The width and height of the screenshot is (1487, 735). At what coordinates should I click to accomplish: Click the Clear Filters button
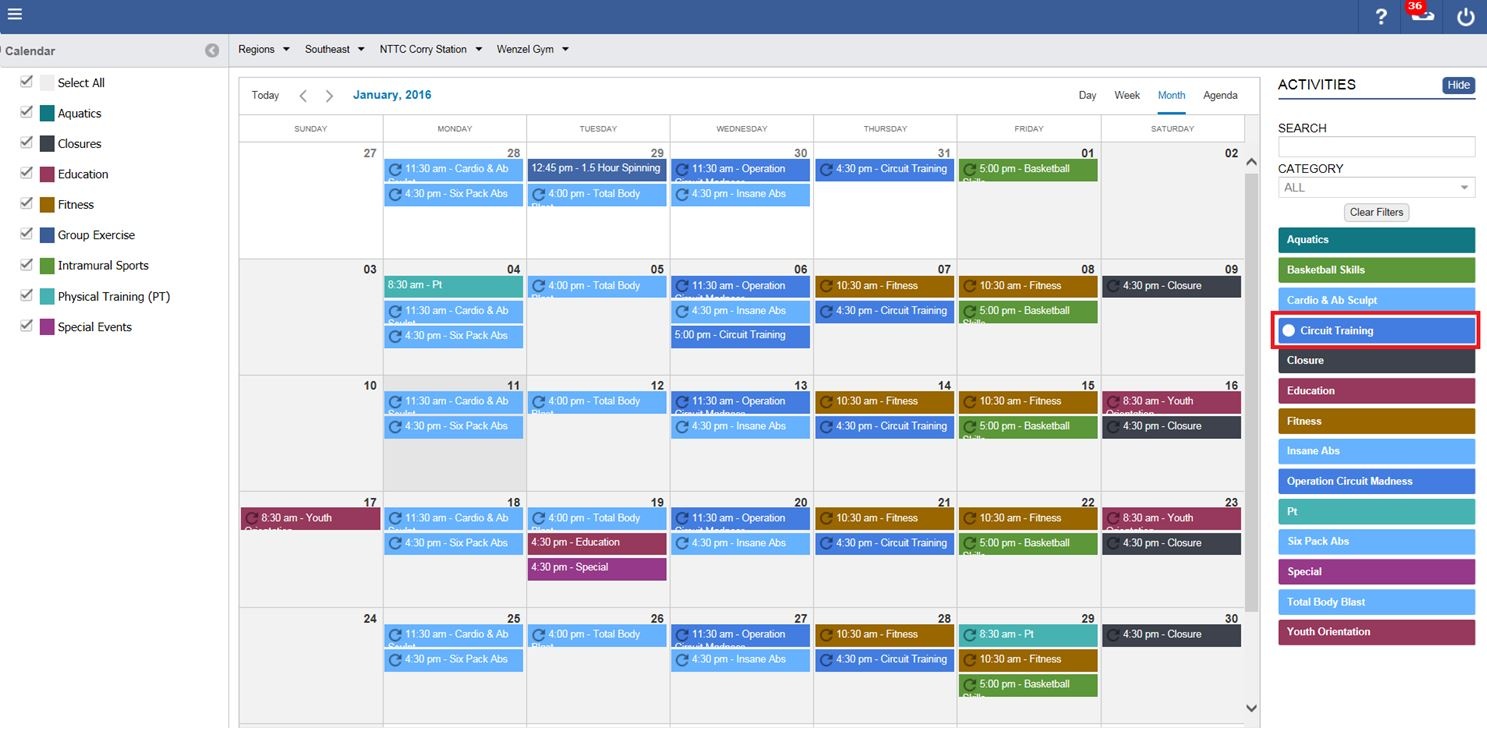pos(1376,212)
